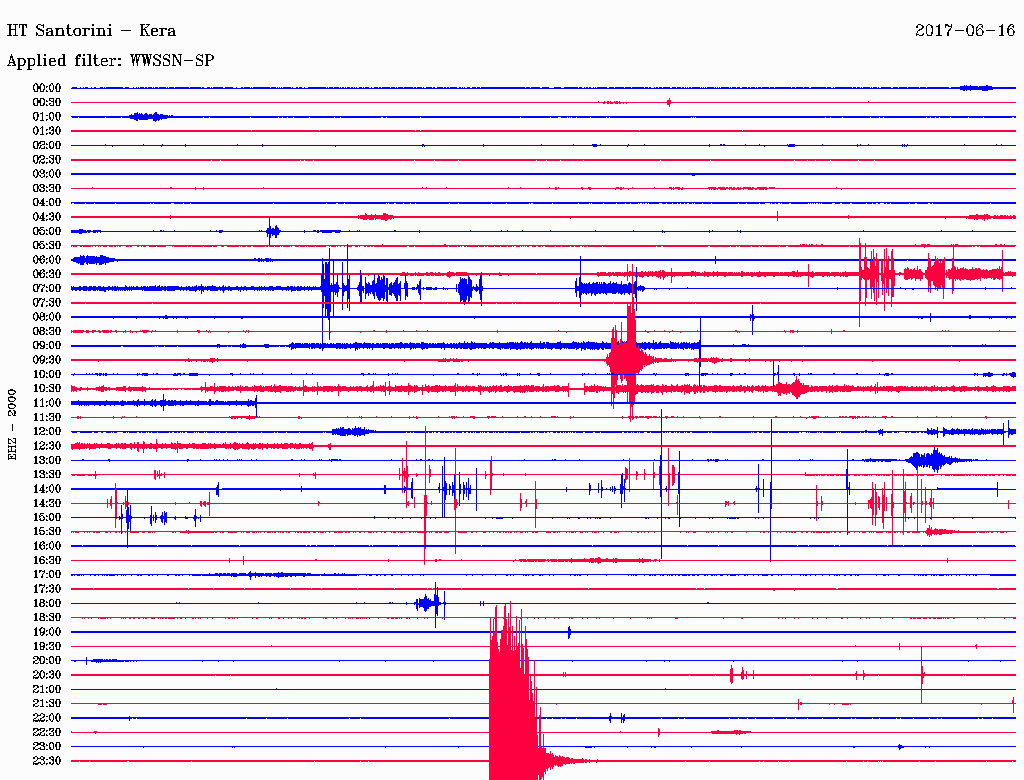Select the 22:30 time label

(47, 732)
